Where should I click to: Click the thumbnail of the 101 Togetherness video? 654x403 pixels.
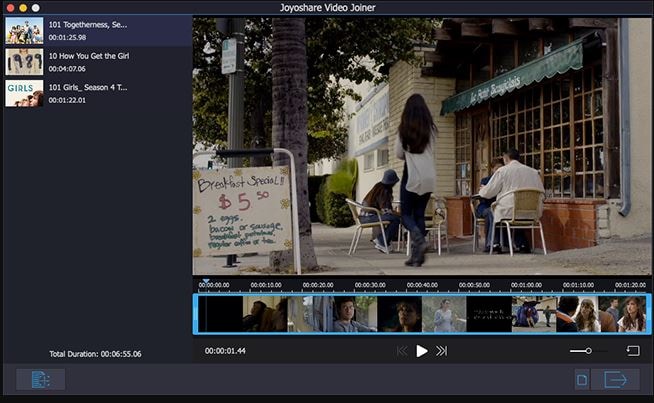[24, 30]
